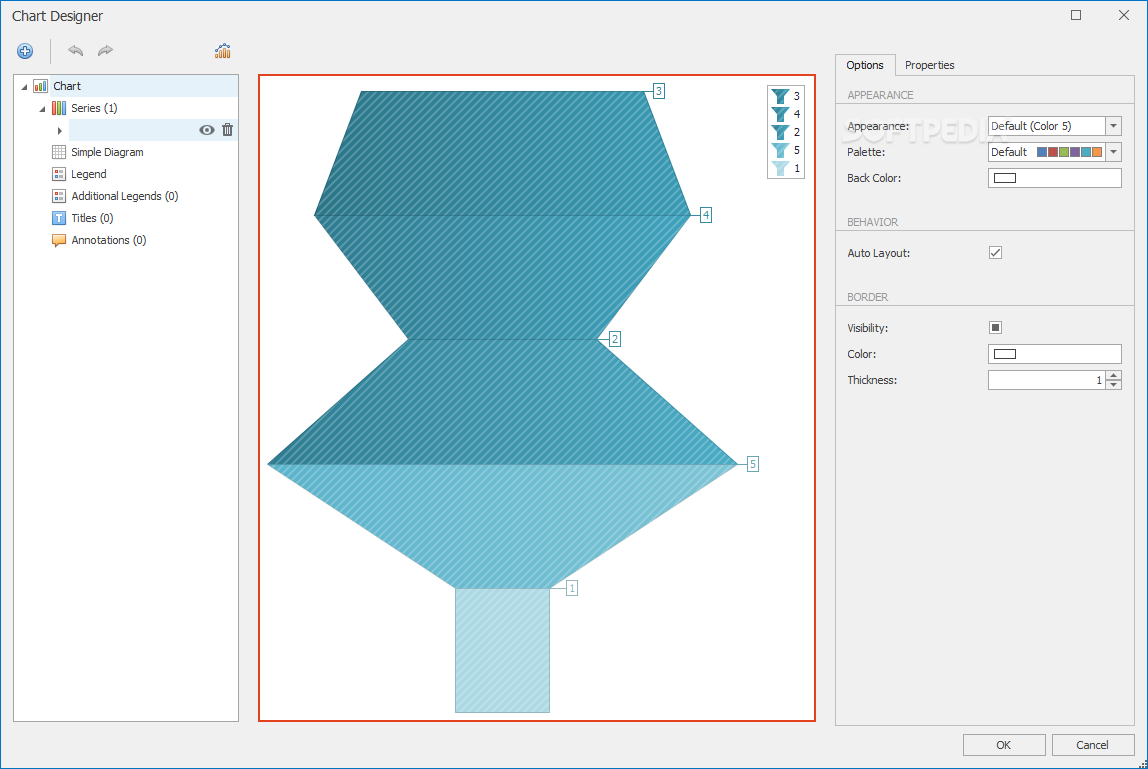Switch to the Properties tab

929,65
